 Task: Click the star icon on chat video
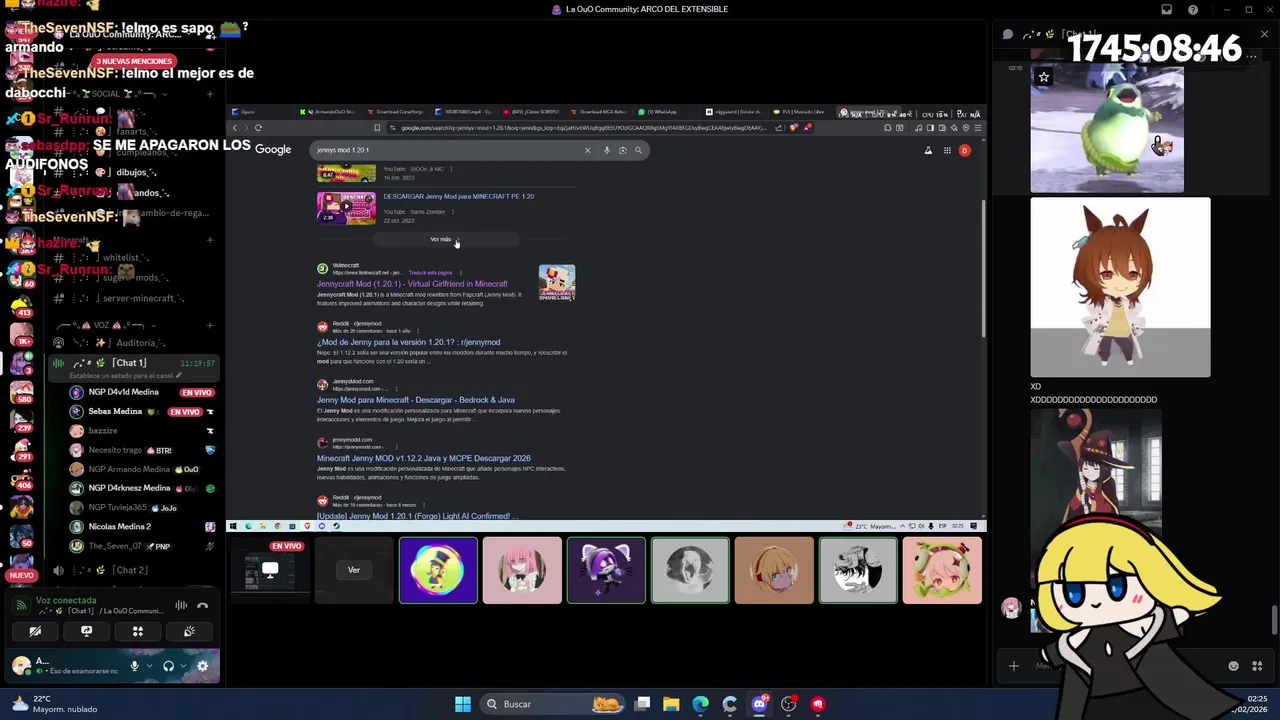tap(1044, 77)
